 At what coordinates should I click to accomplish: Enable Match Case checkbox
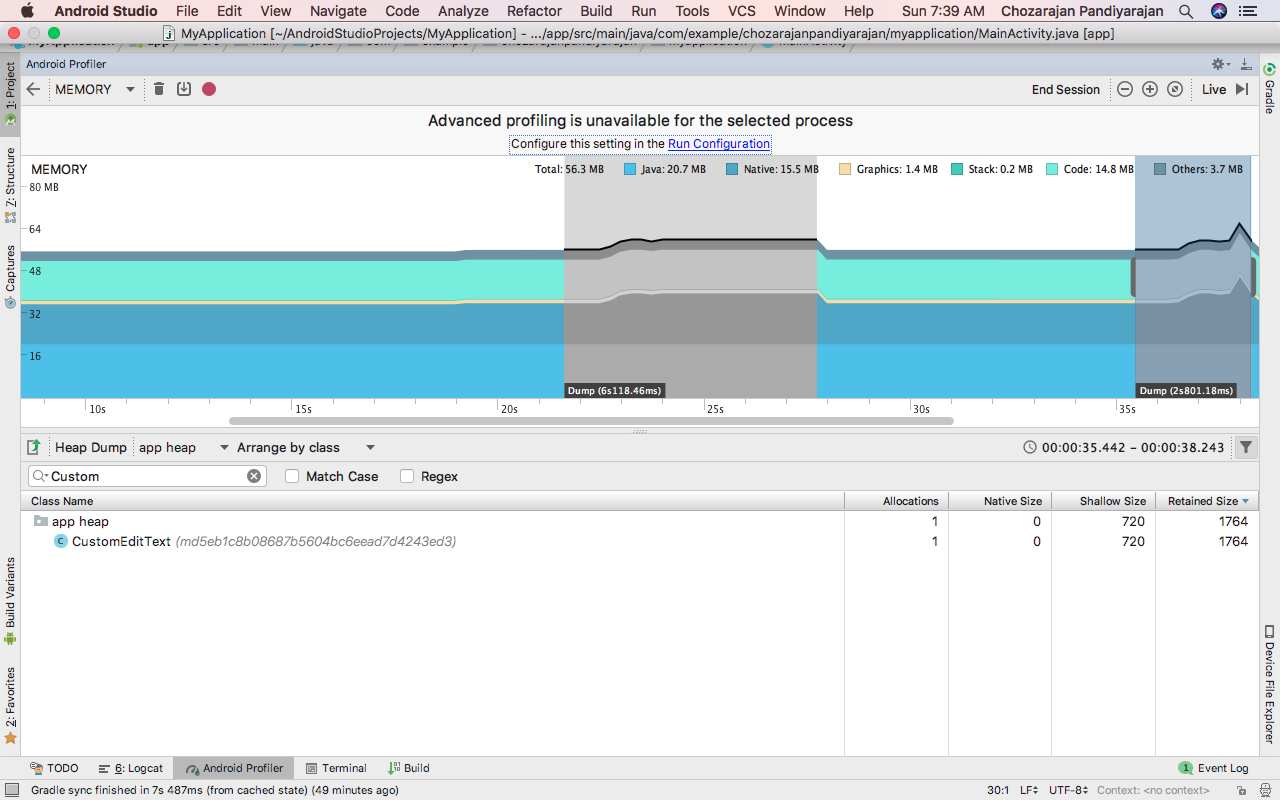pos(292,476)
